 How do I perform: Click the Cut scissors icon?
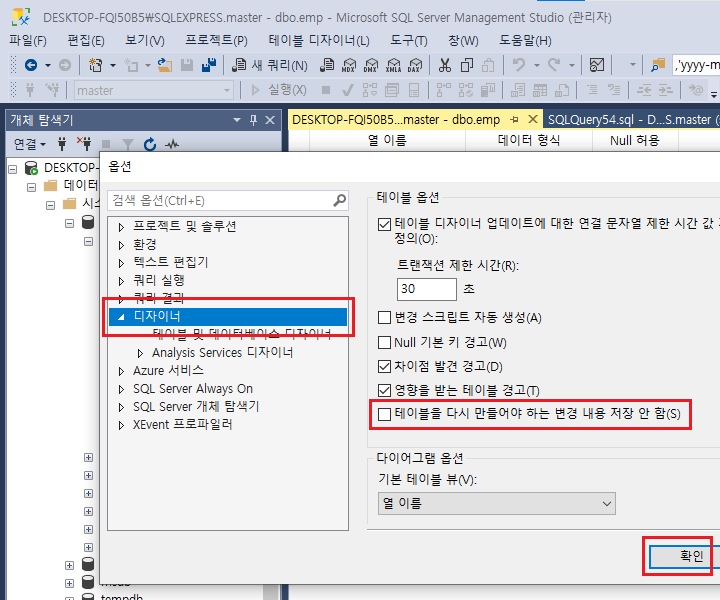pyautogui.click(x=444, y=65)
